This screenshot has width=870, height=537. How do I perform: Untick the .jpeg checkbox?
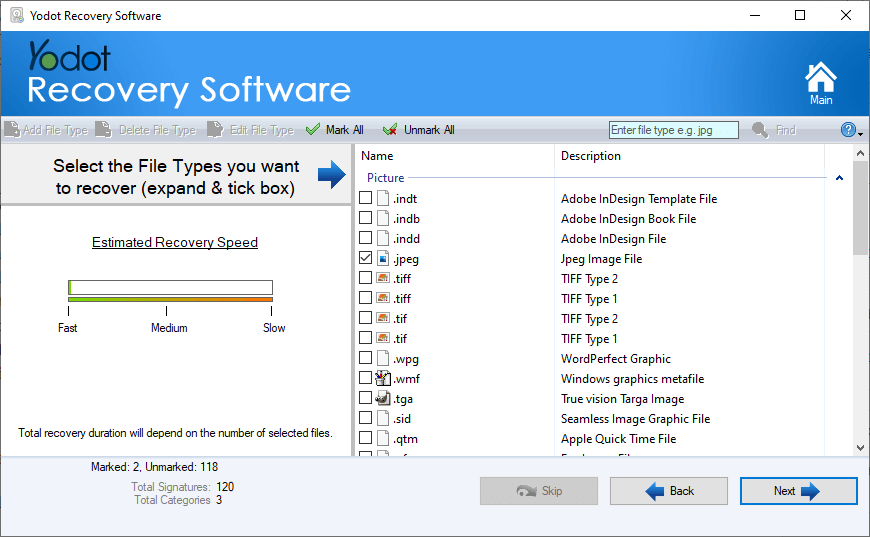[x=366, y=258]
